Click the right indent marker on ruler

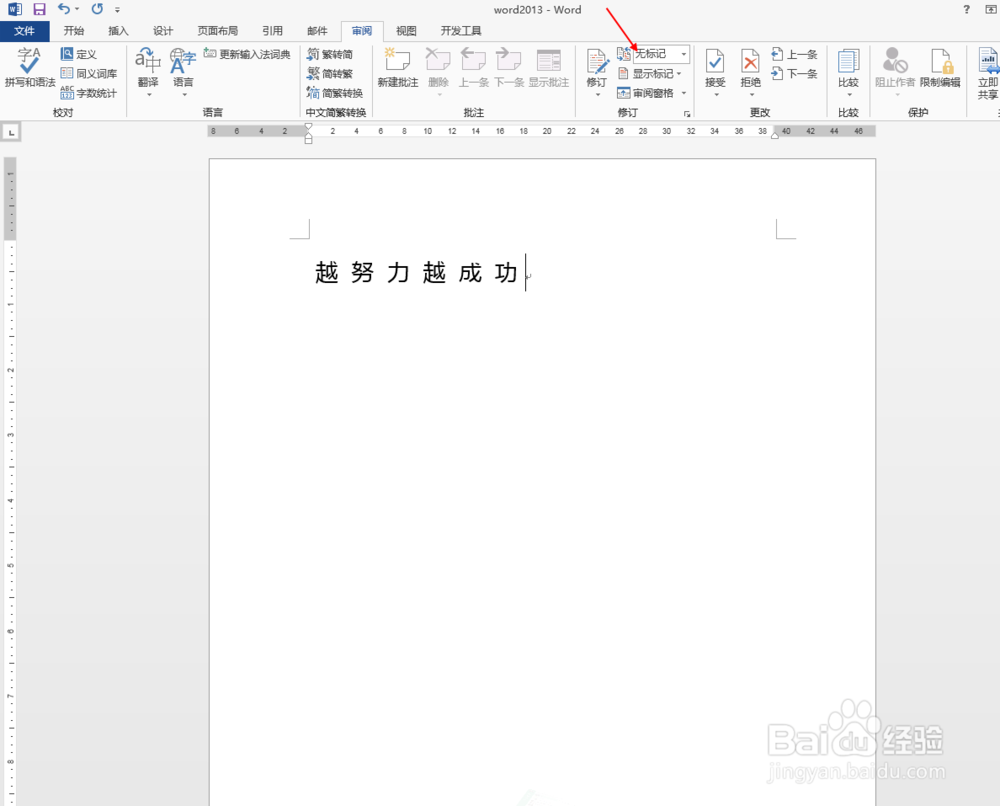click(x=775, y=135)
